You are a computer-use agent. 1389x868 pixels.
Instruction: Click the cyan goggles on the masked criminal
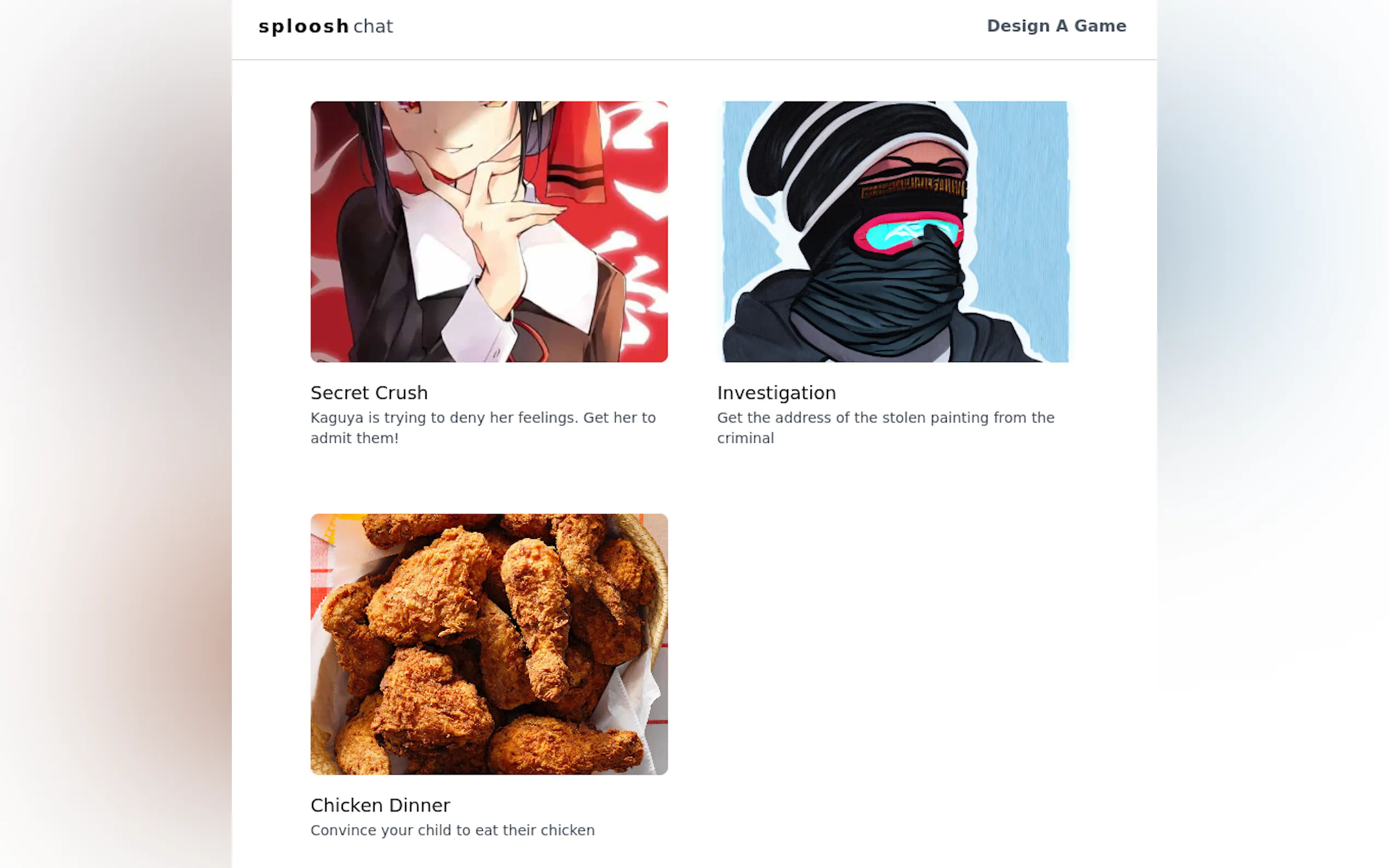(x=908, y=232)
